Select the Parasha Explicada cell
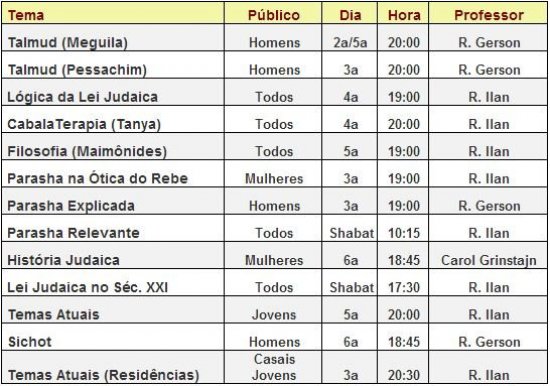The width and height of the screenshot is (550, 386). pos(71,206)
